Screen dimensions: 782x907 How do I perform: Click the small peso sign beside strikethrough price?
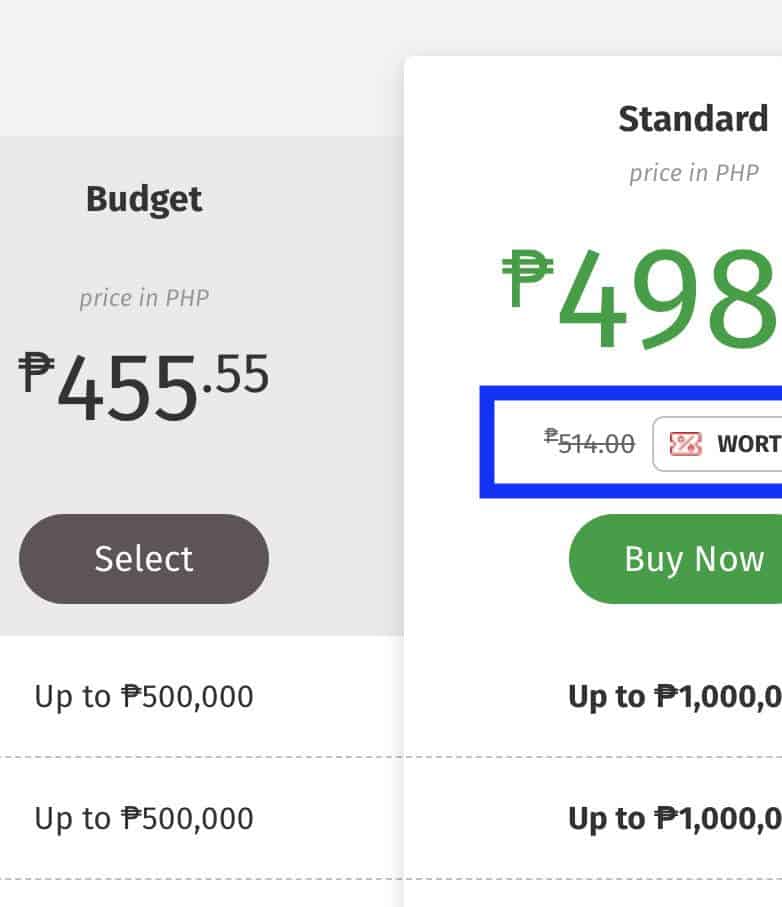tap(550, 436)
